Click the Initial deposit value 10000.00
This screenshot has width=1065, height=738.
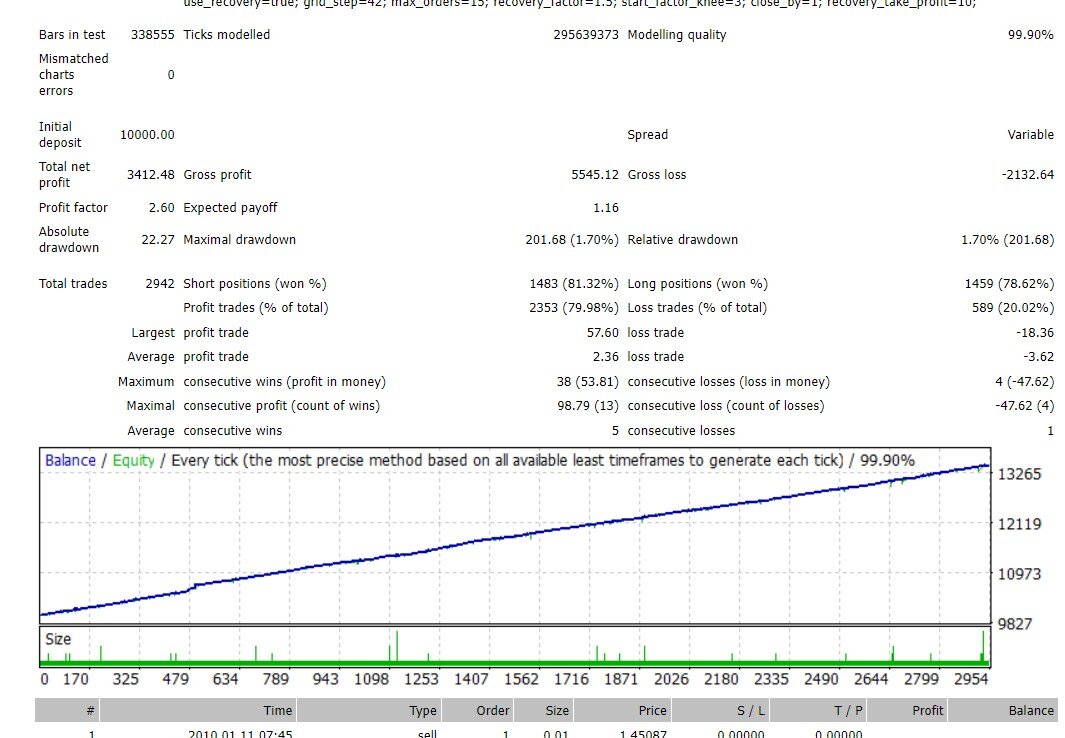147,134
